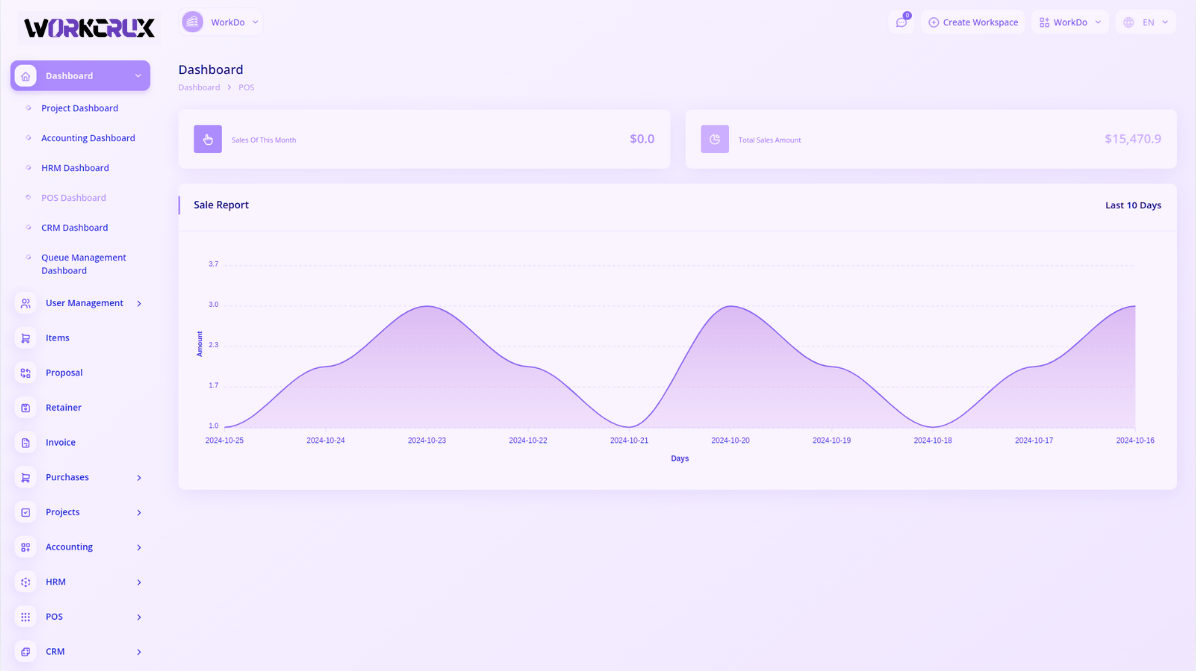
Task: Click the Invoice document icon
Action: click(25, 442)
